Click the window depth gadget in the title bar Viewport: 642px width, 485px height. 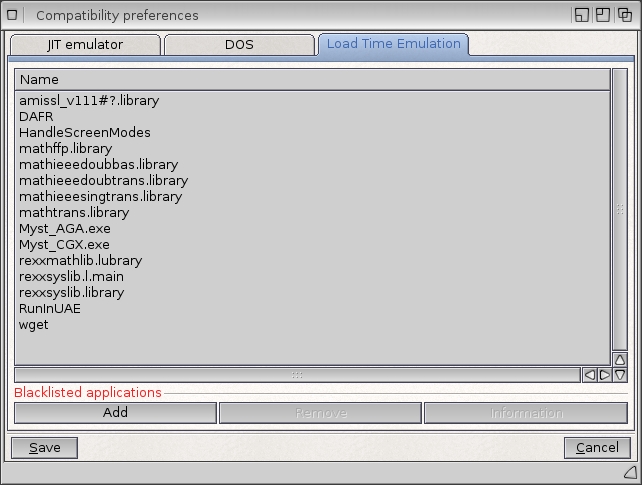pos(624,15)
